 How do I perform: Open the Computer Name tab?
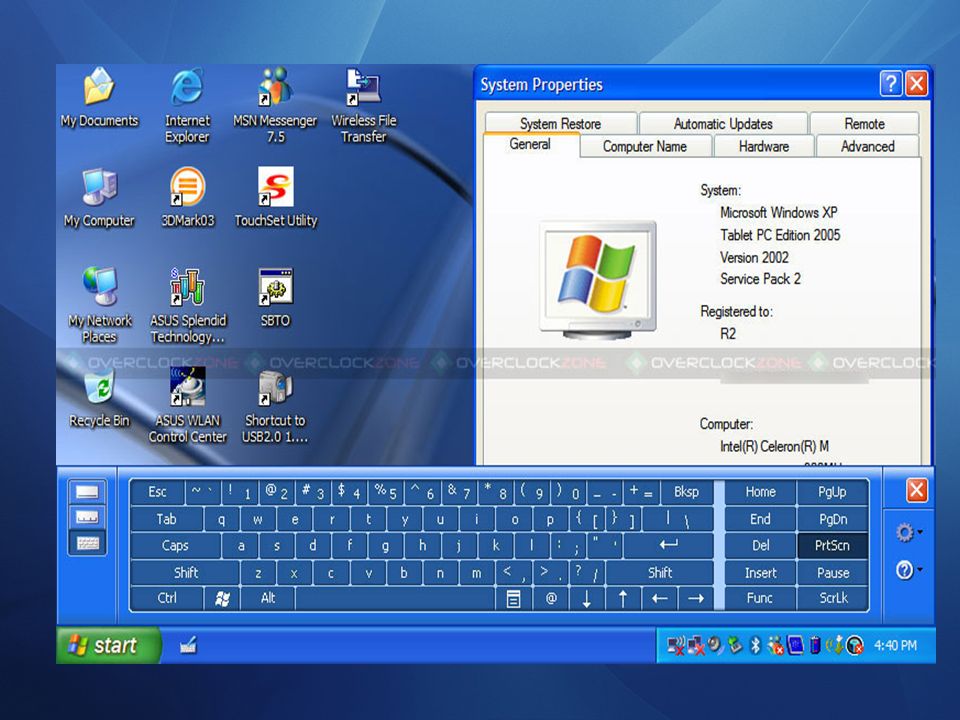click(645, 146)
